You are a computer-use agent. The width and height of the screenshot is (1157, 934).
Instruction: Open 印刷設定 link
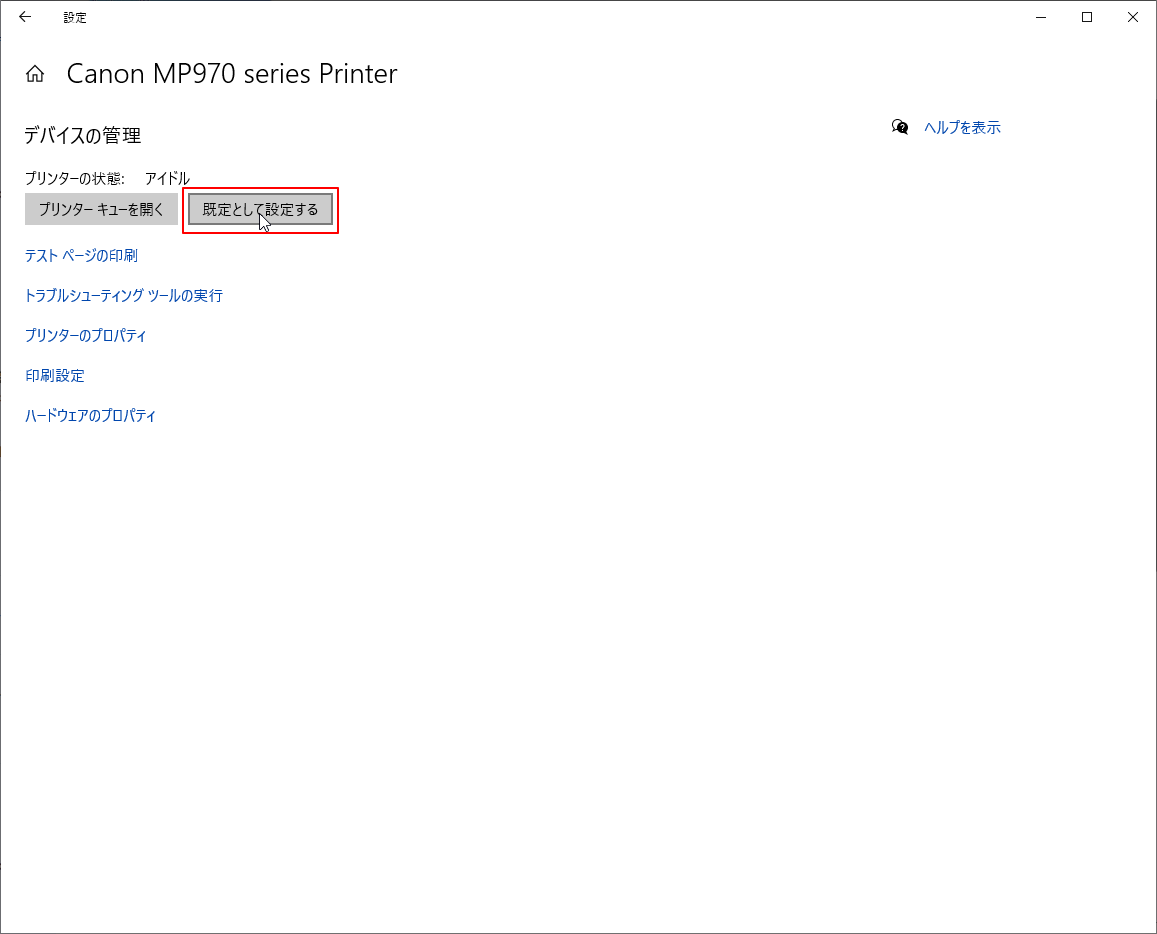coord(55,376)
